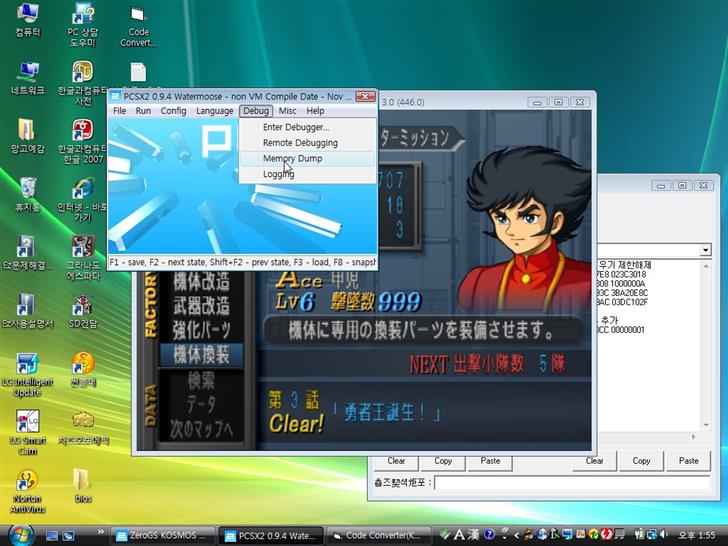
Task: Click the 漢 Hanja conversion tray button
Action: (x=474, y=535)
